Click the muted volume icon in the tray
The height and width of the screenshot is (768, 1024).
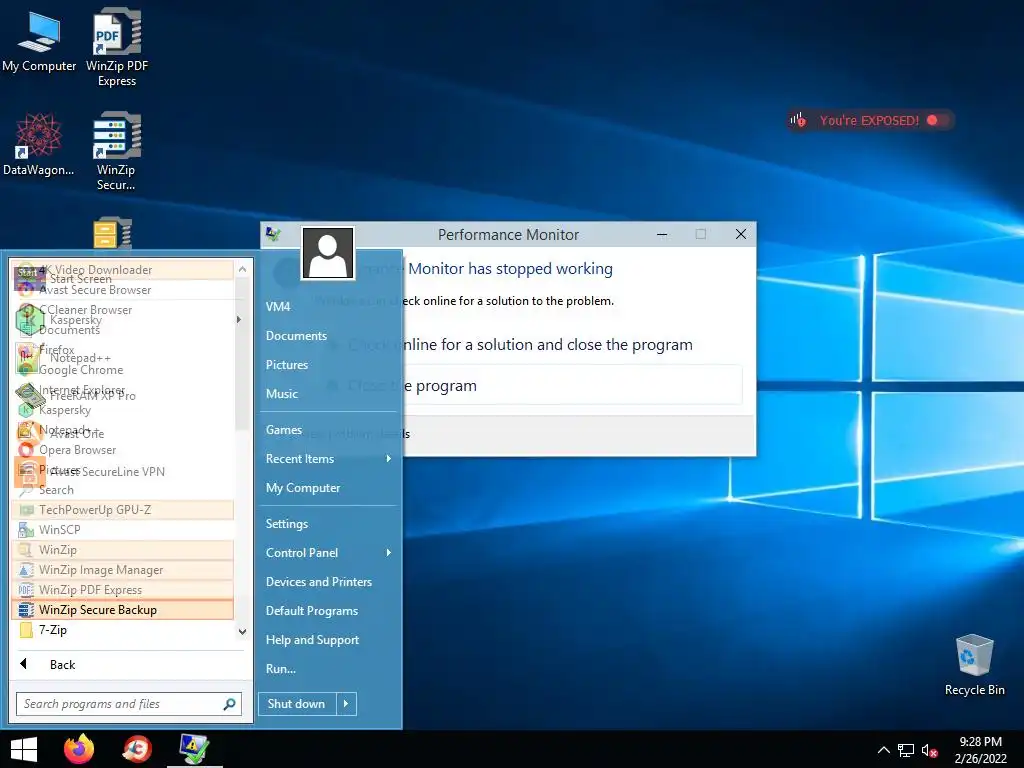929,750
